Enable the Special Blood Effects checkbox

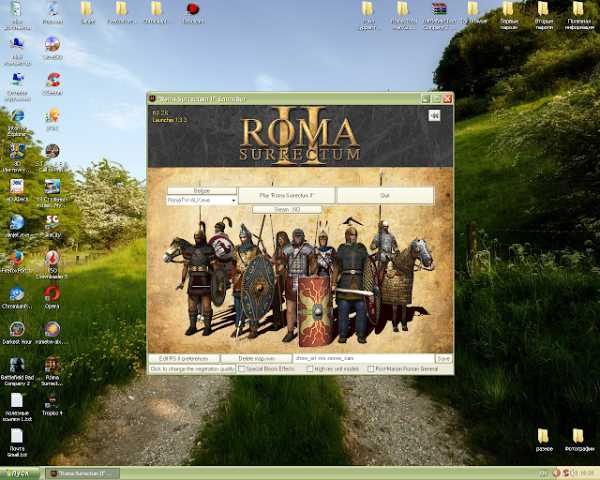click(241, 369)
